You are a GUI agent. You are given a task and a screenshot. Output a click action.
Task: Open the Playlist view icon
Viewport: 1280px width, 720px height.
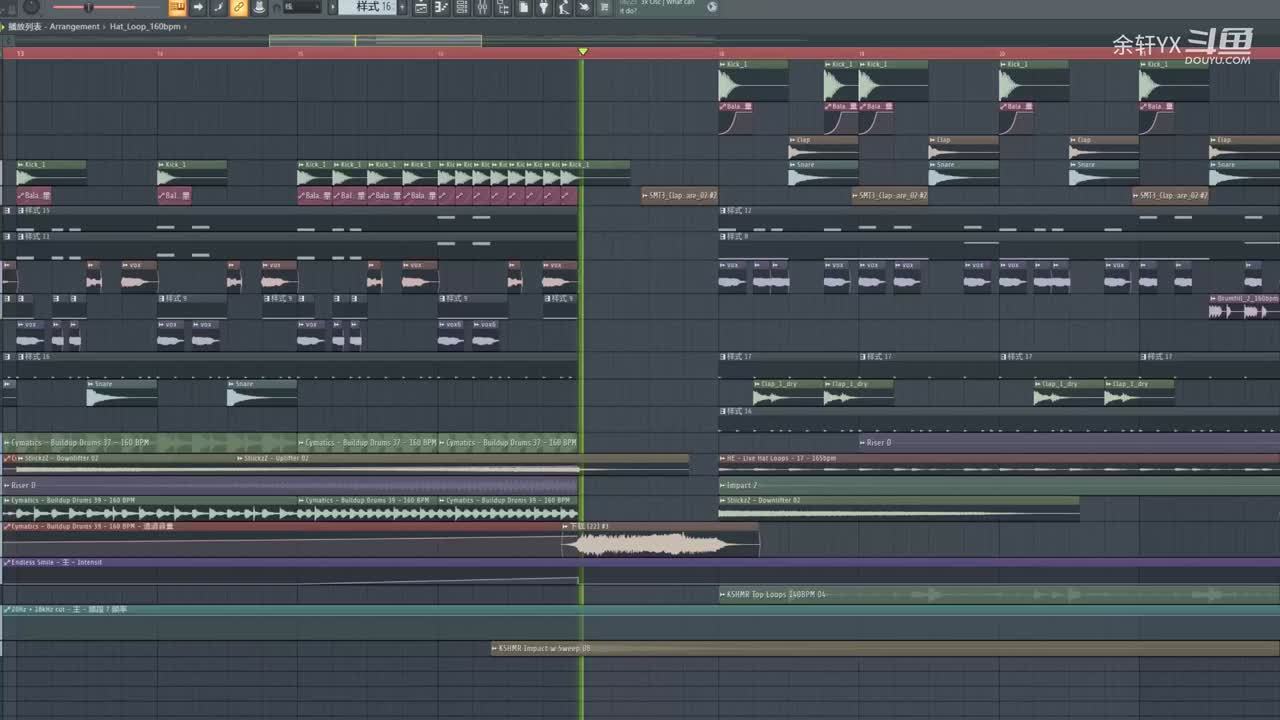(x=421, y=7)
